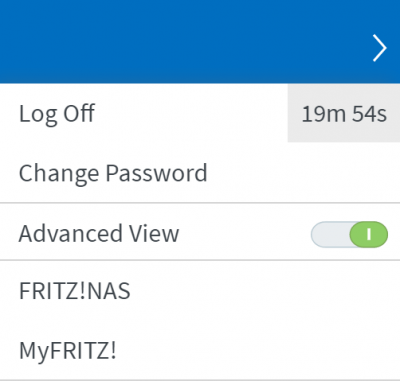Disable Advanced View with the green switch
This screenshot has height=381, width=400.
[x=349, y=234]
